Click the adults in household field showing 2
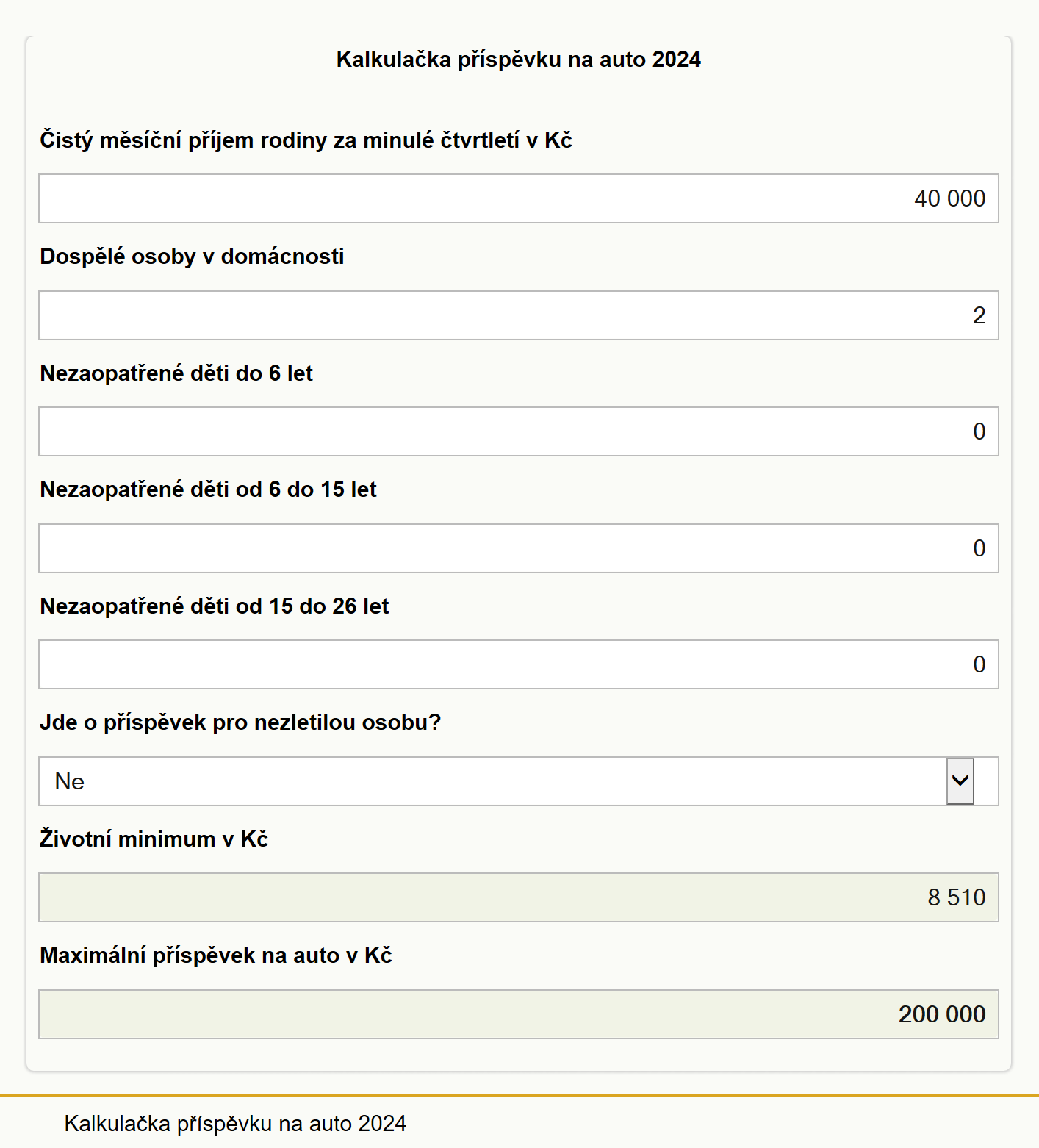Screen dimensions: 1039x1148 click(x=519, y=315)
